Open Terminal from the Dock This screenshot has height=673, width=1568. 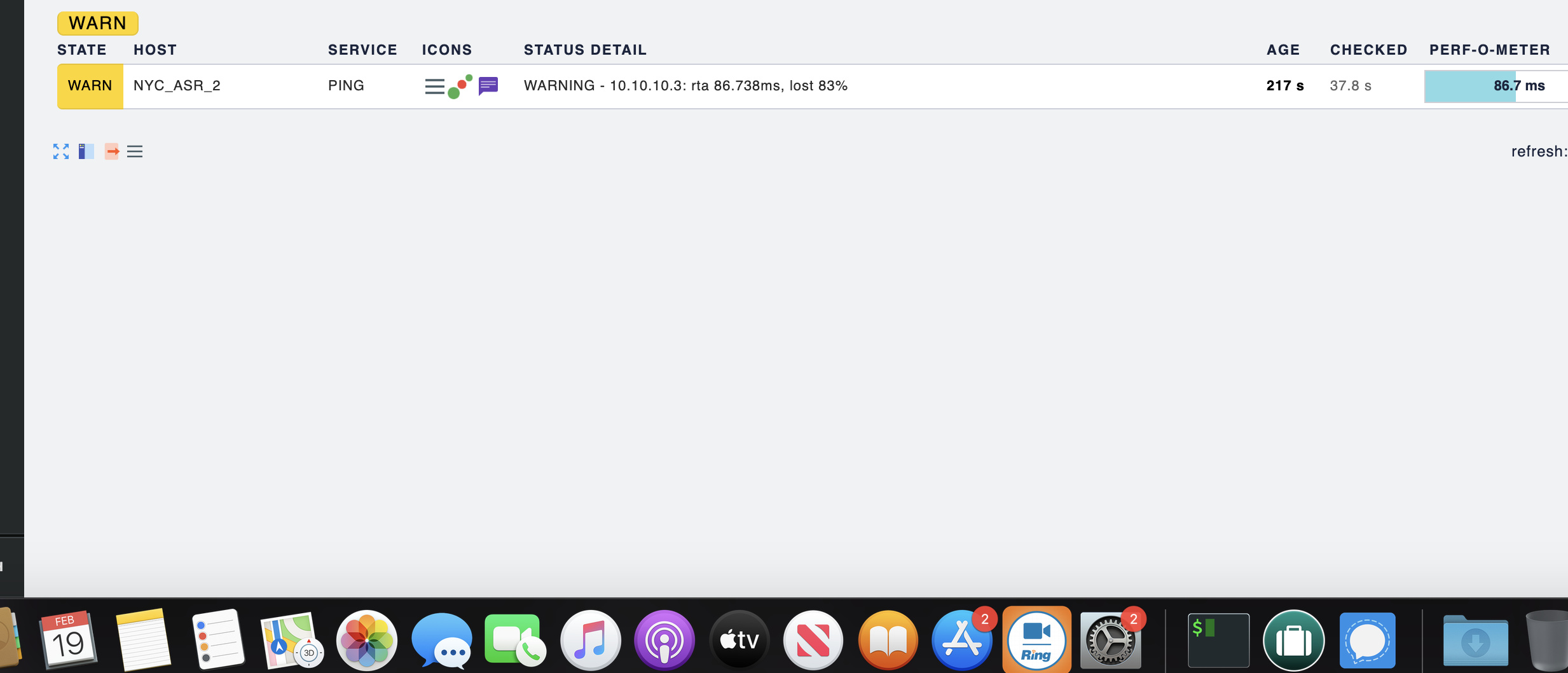click(1218, 640)
